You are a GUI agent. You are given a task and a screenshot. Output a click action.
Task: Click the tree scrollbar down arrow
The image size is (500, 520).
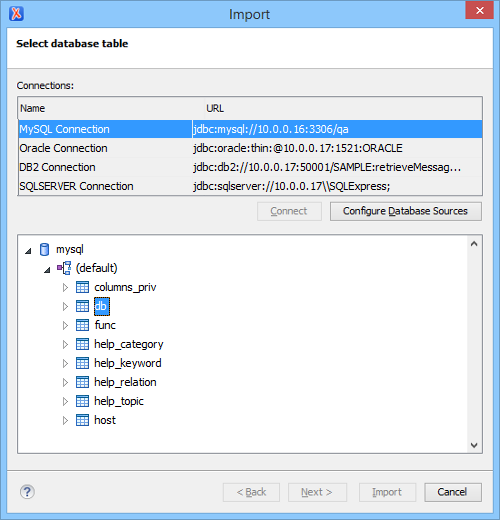(x=474, y=445)
